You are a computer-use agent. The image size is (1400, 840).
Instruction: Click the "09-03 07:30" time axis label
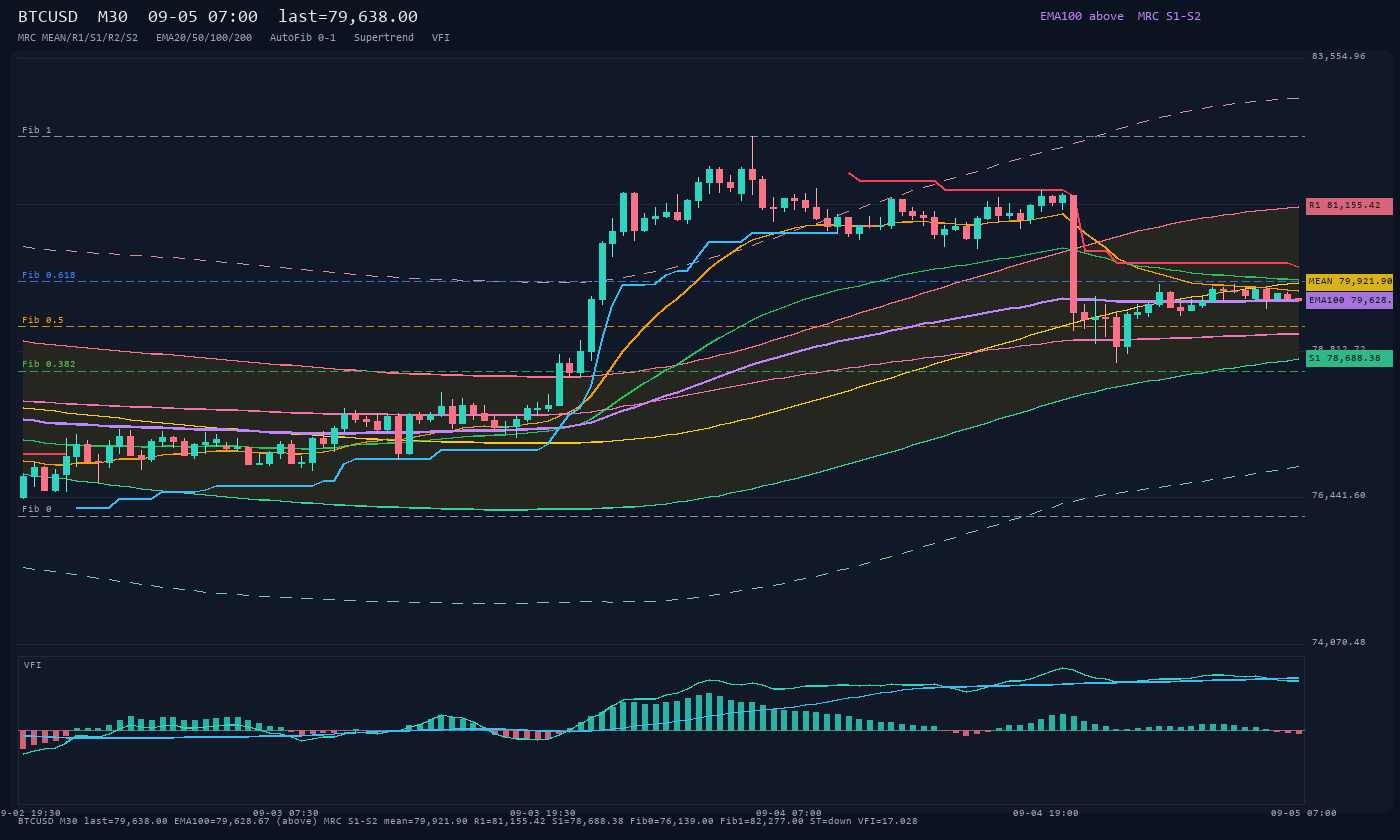(x=286, y=813)
